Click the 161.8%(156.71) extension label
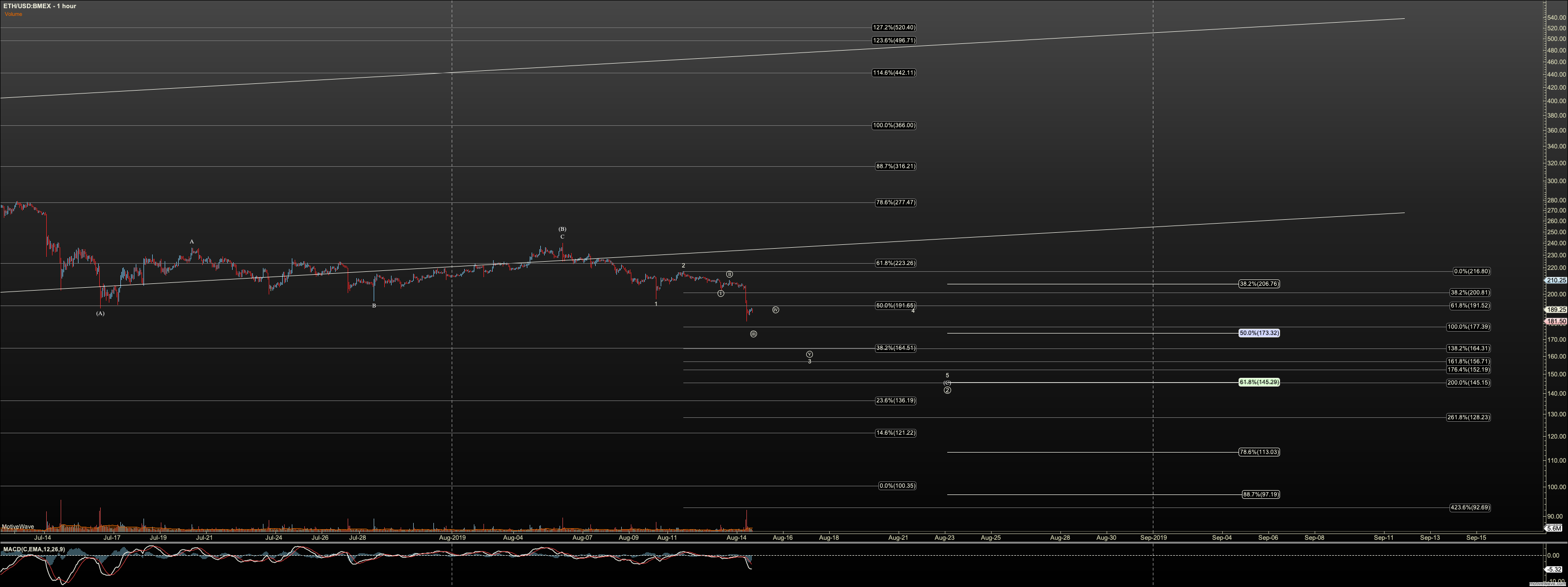This screenshot has height=587, width=1568. tap(1468, 362)
